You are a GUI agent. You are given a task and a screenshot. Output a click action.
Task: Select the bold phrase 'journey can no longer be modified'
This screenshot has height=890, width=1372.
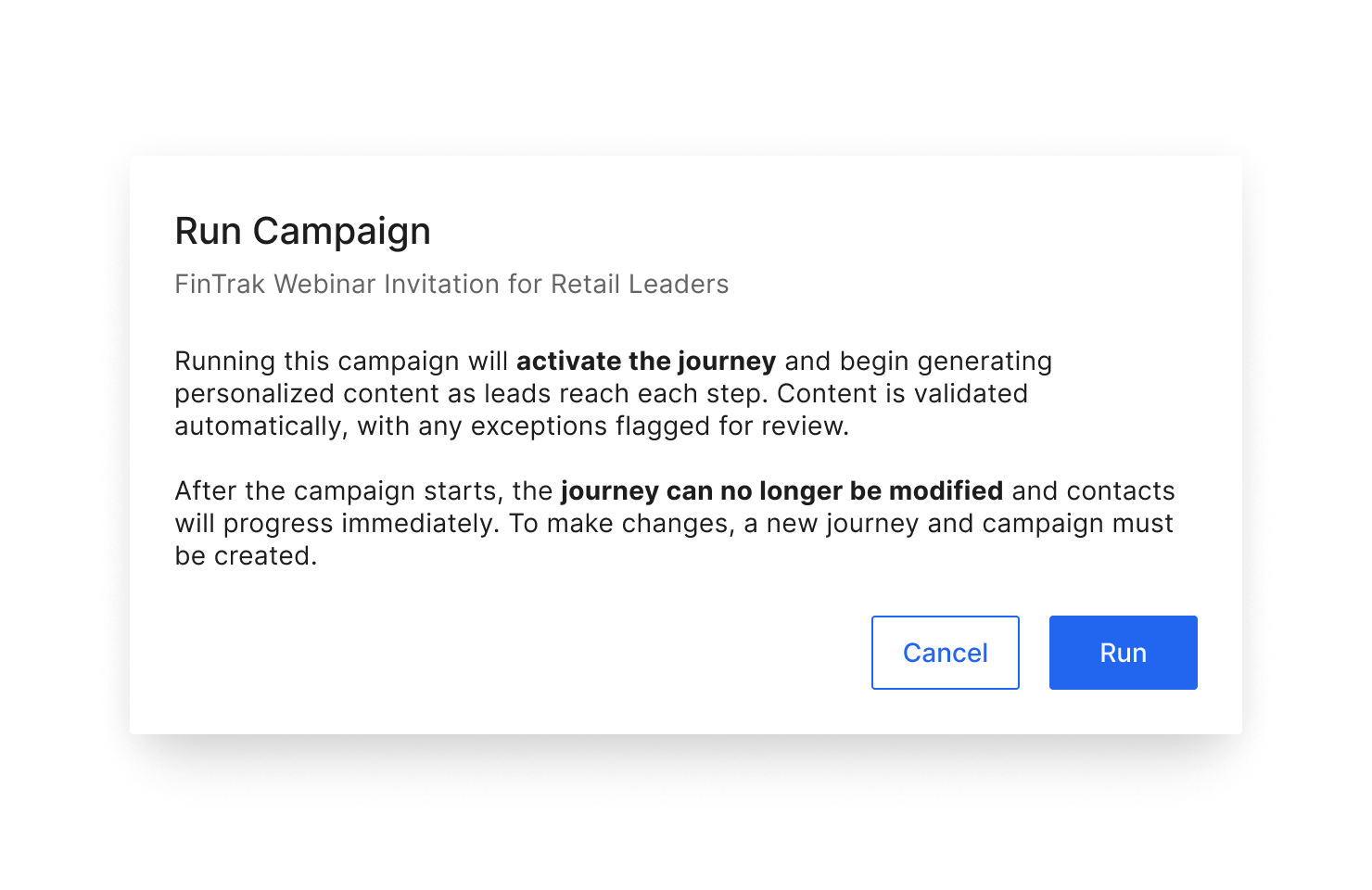(x=782, y=490)
